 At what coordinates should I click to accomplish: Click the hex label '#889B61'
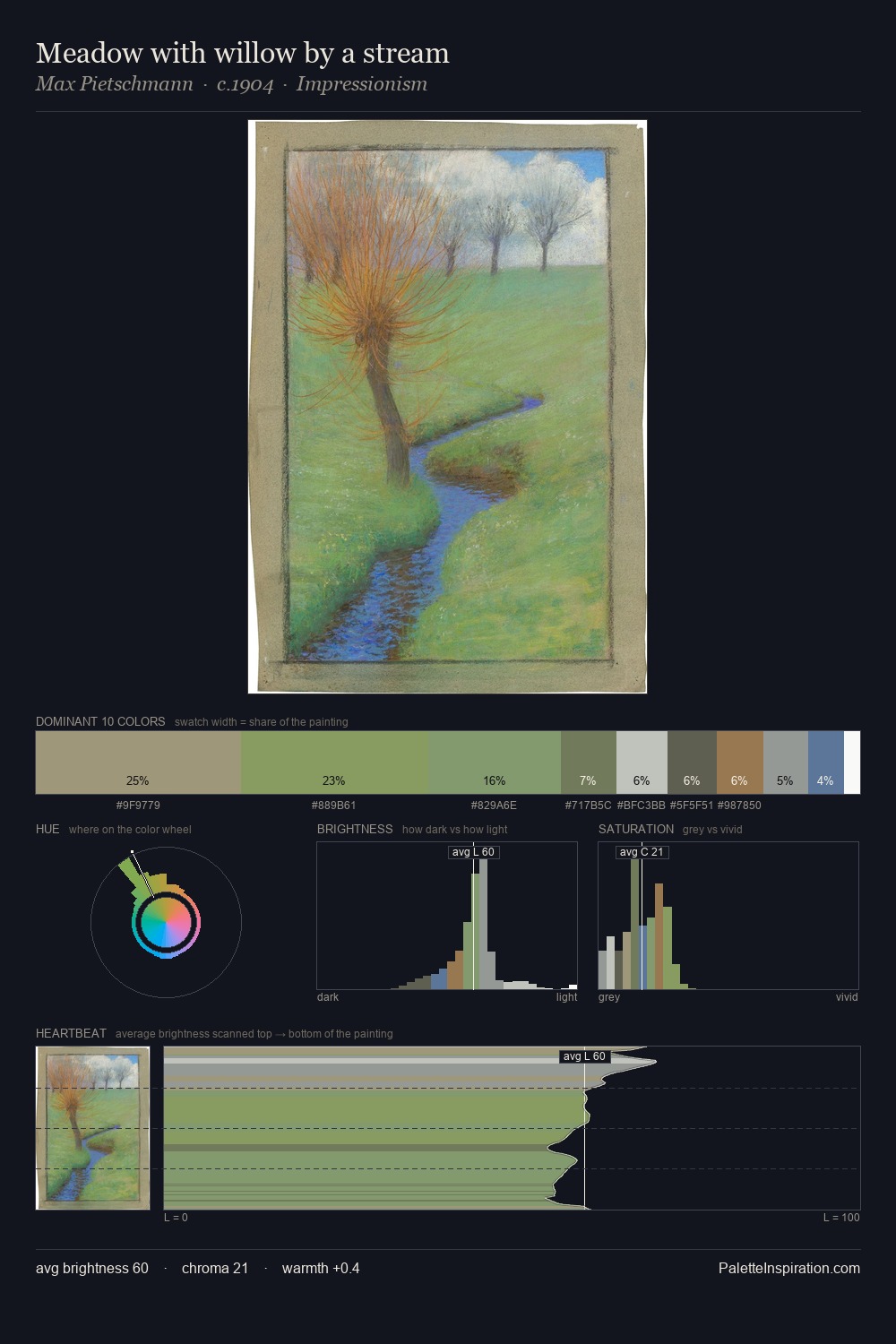pos(334,806)
